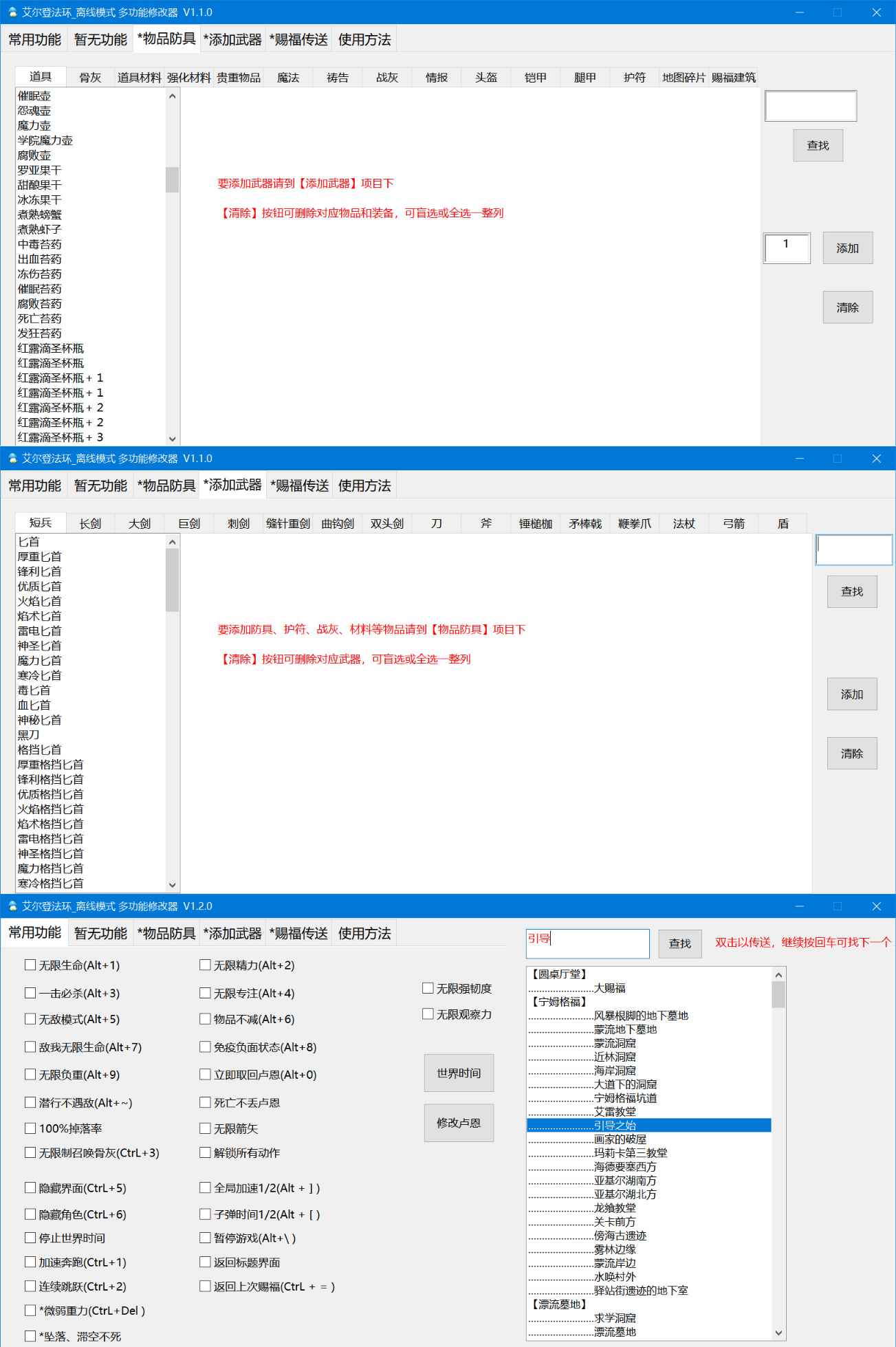Viewport: 896px width, 1347px height.
Task: Open the 骨灰 item category tab
Action: [x=90, y=78]
